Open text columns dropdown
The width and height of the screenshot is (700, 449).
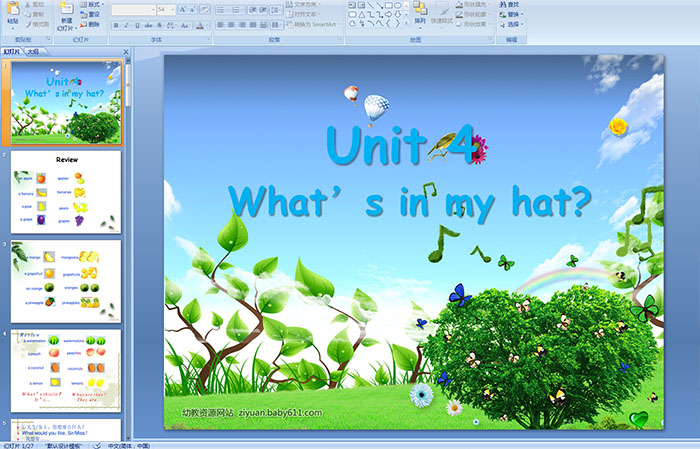pos(276,25)
